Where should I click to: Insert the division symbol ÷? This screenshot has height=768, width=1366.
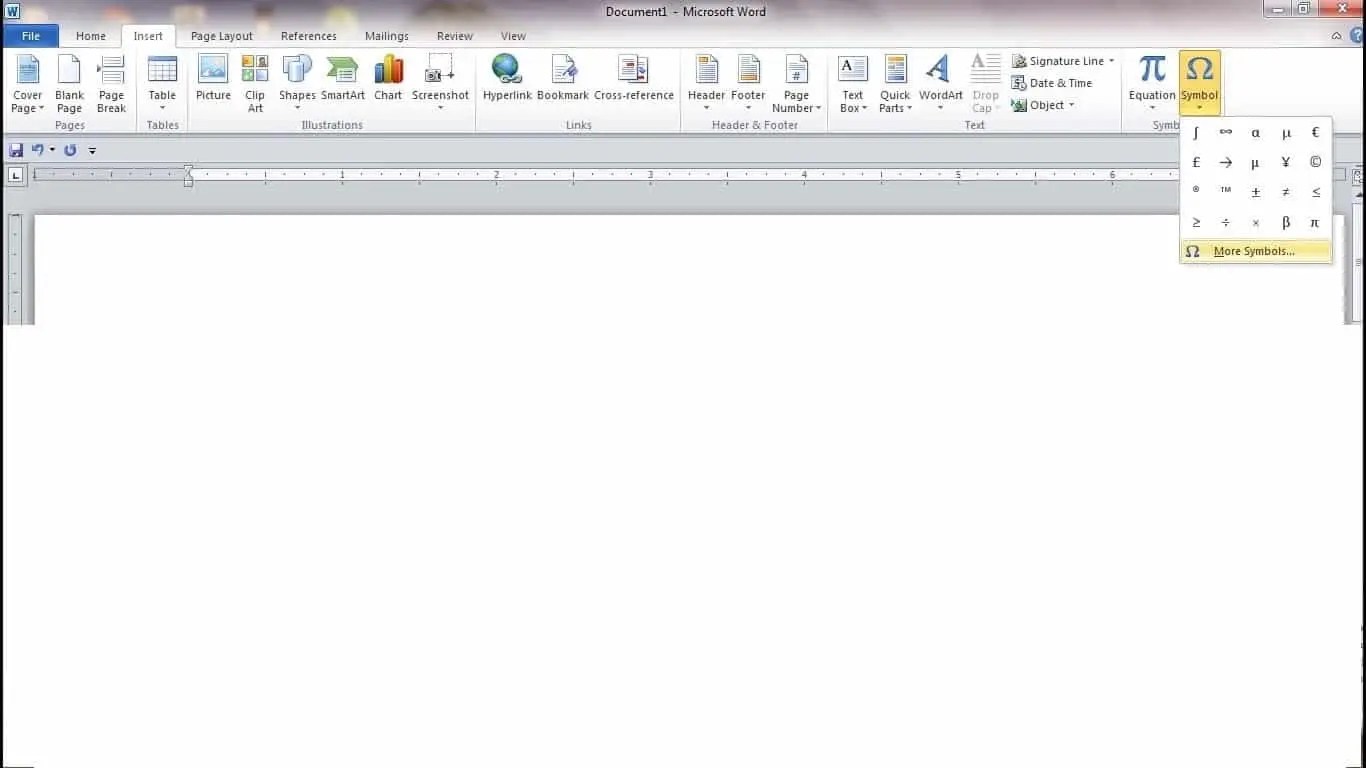(1226, 222)
